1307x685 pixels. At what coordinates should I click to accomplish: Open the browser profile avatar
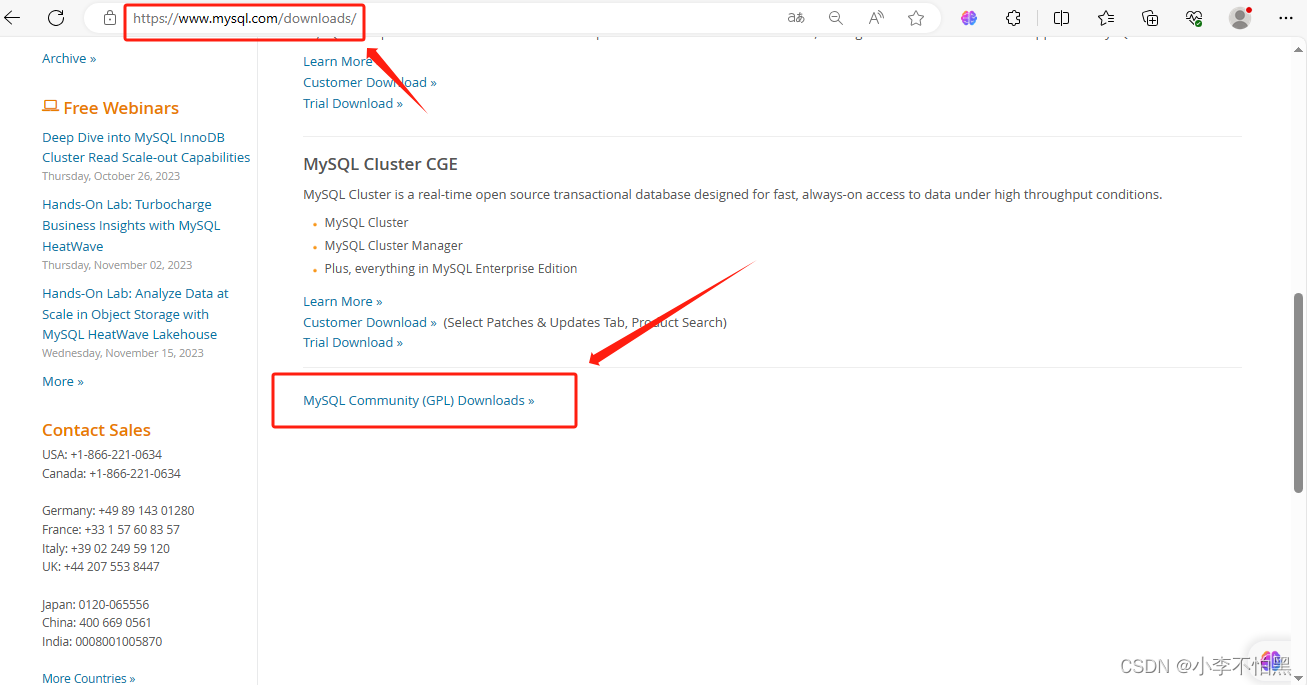click(x=1238, y=17)
